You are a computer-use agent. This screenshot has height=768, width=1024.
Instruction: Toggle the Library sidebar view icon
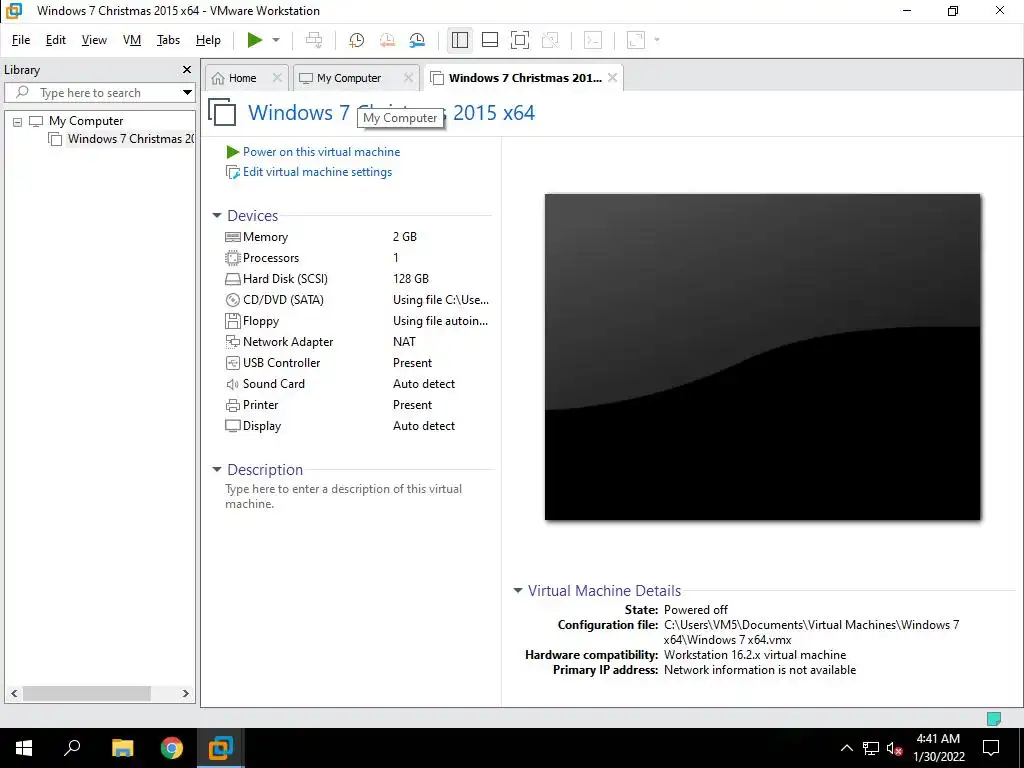coord(460,40)
